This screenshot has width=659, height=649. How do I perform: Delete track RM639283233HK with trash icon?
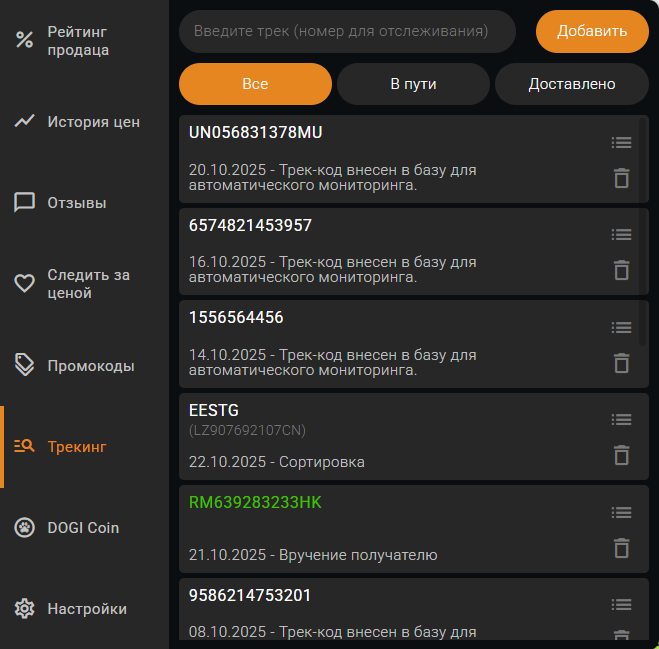tap(622, 548)
